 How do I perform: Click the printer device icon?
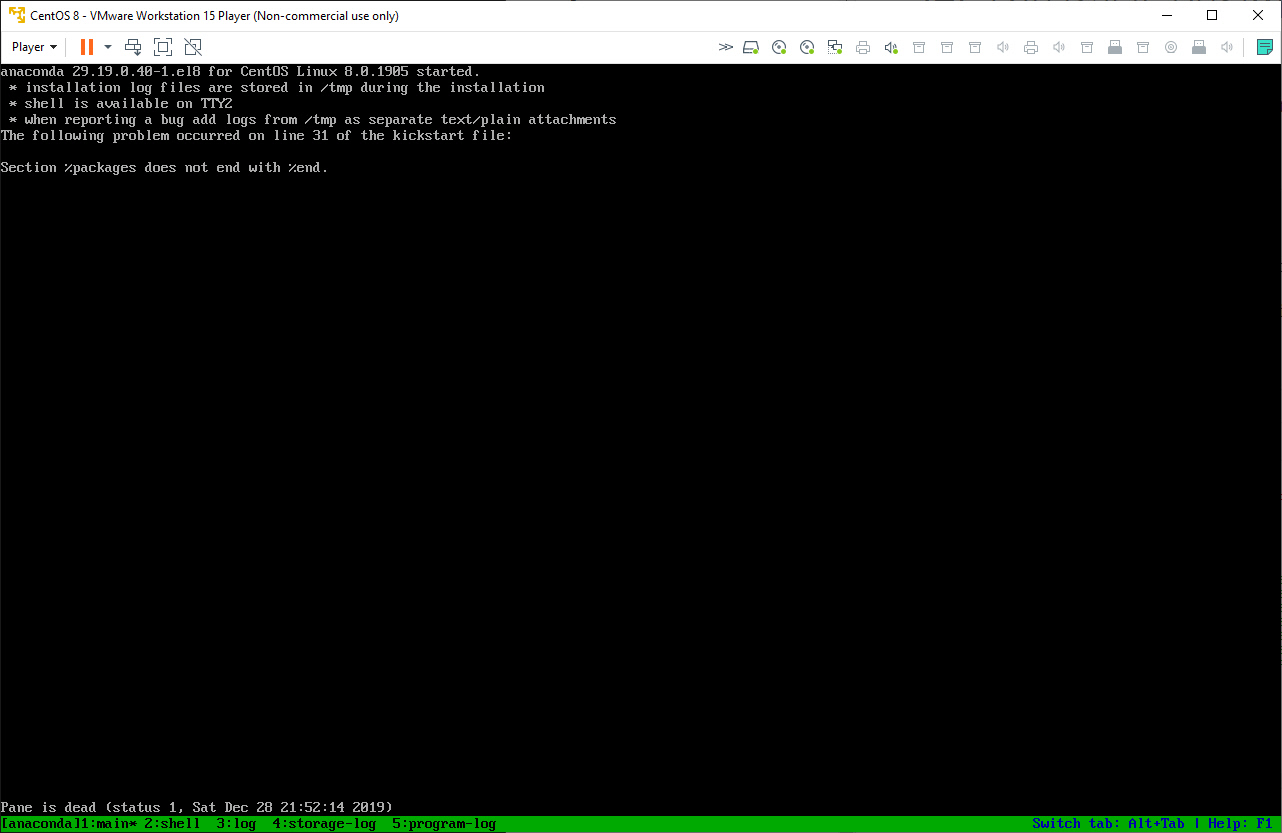coord(863,46)
